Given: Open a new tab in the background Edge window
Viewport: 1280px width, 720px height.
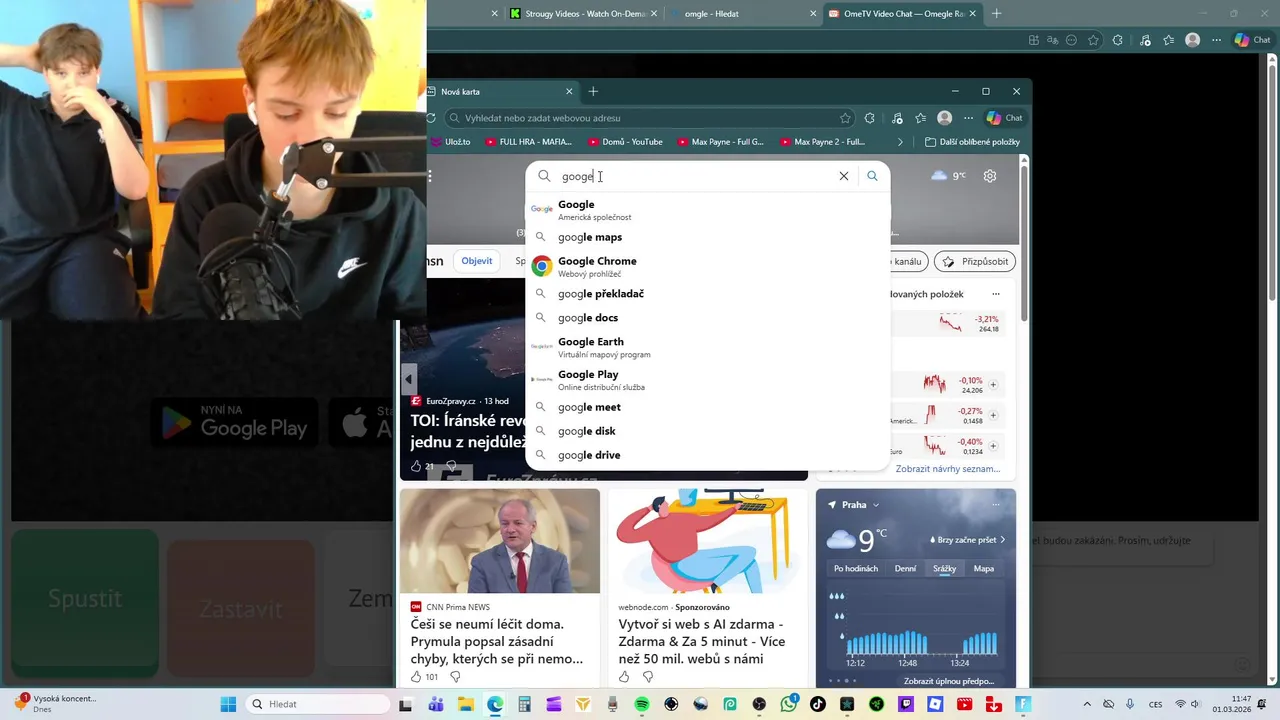Looking at the screenshot, I should tap(996, 14).
